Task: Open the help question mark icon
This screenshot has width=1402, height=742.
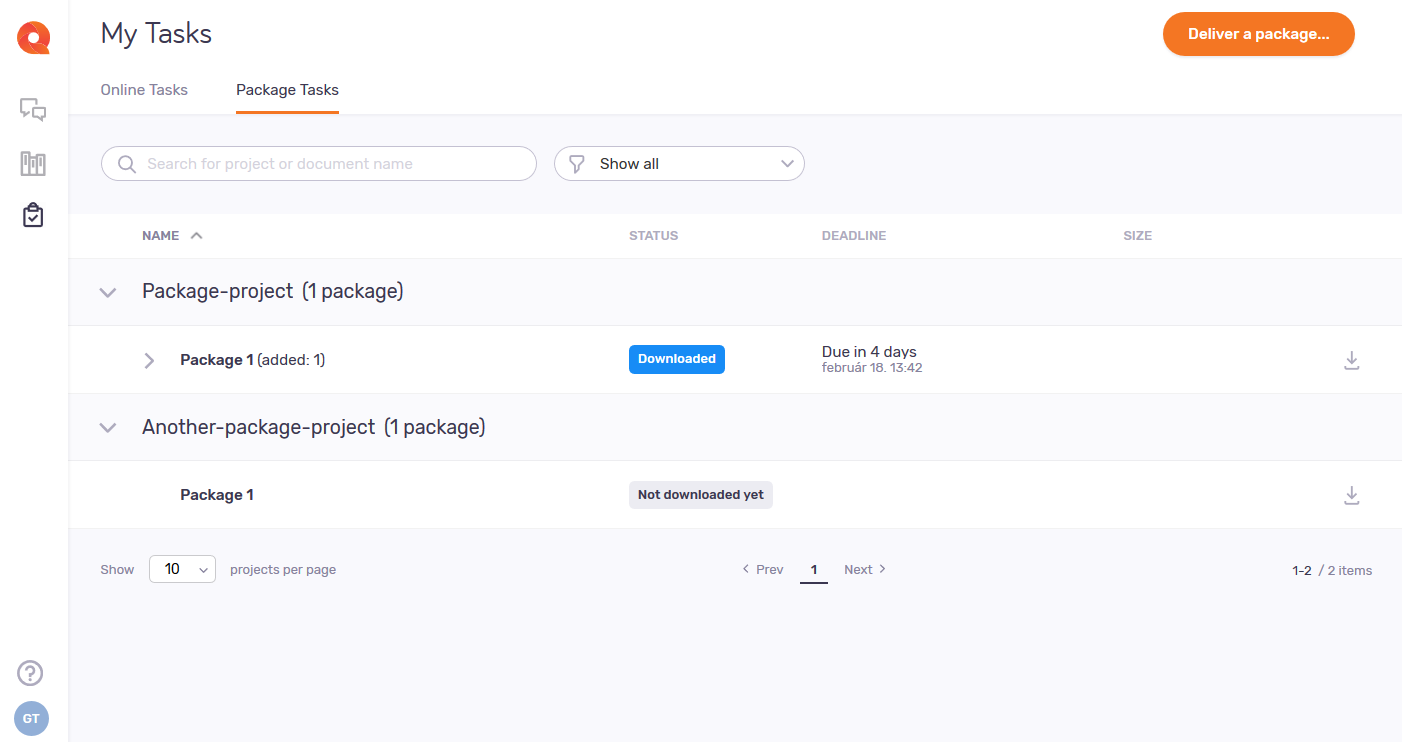Action: point(31,673)
